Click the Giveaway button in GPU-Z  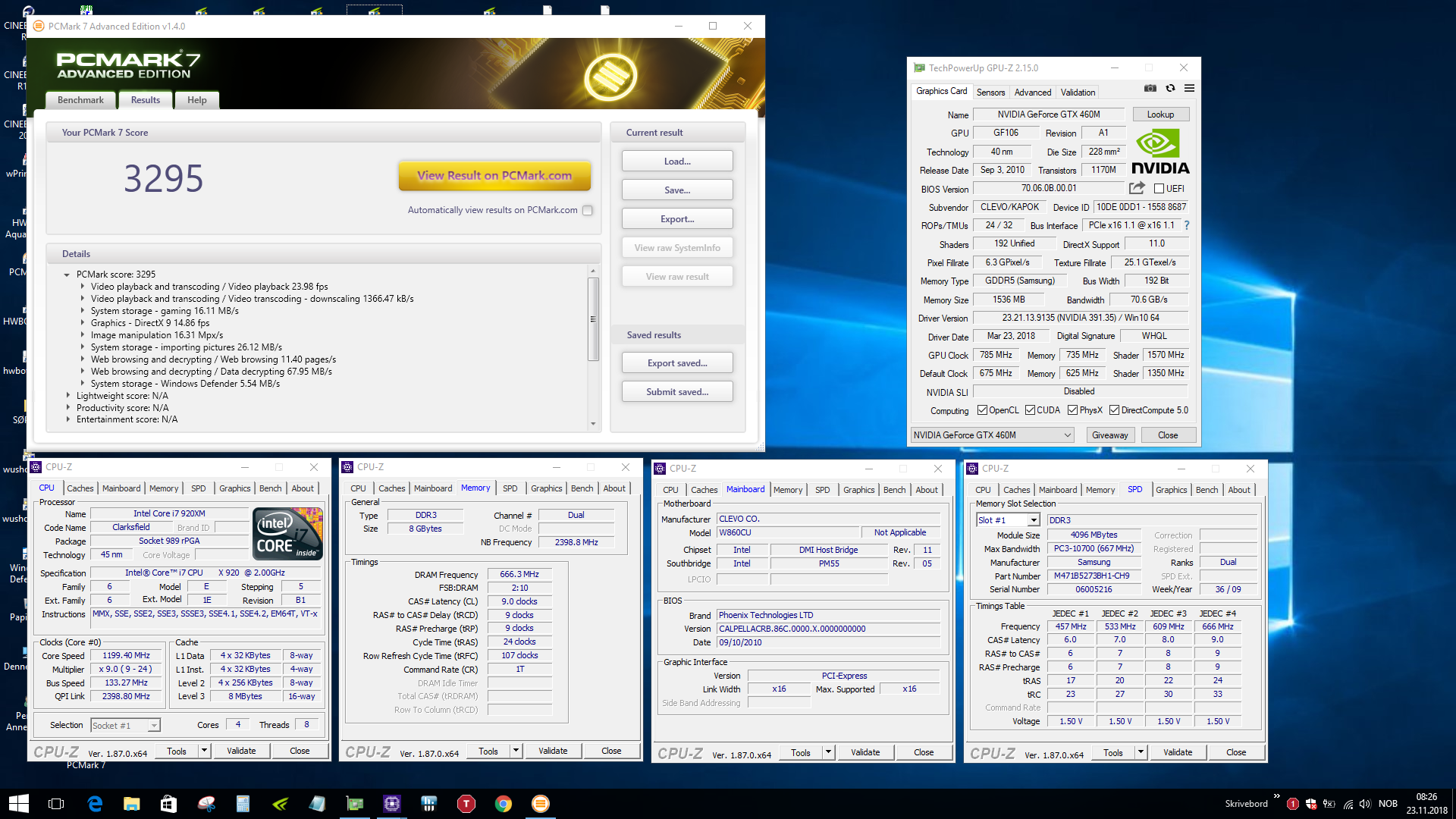[1110, 435]
